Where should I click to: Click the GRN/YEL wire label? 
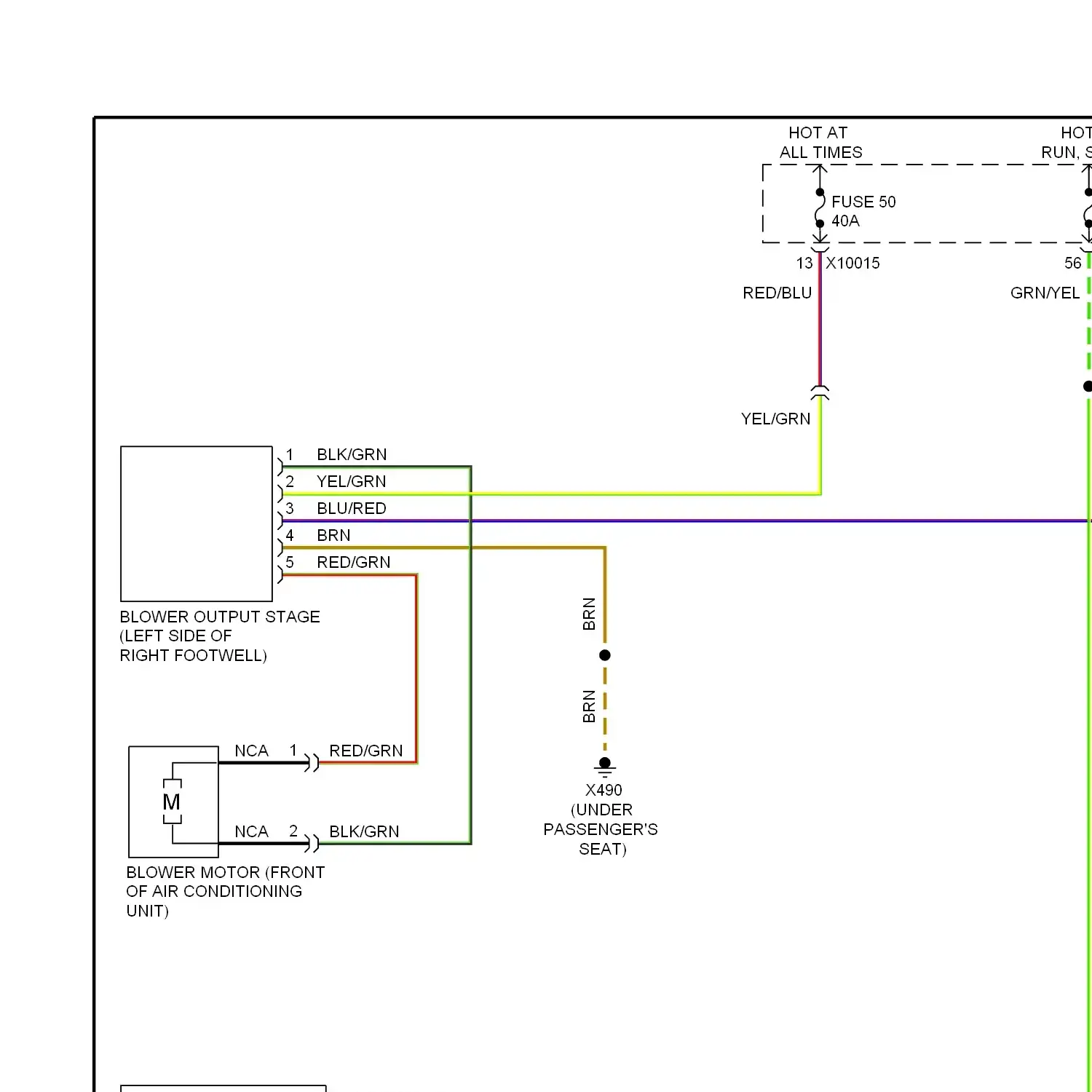pos(1045,293)
